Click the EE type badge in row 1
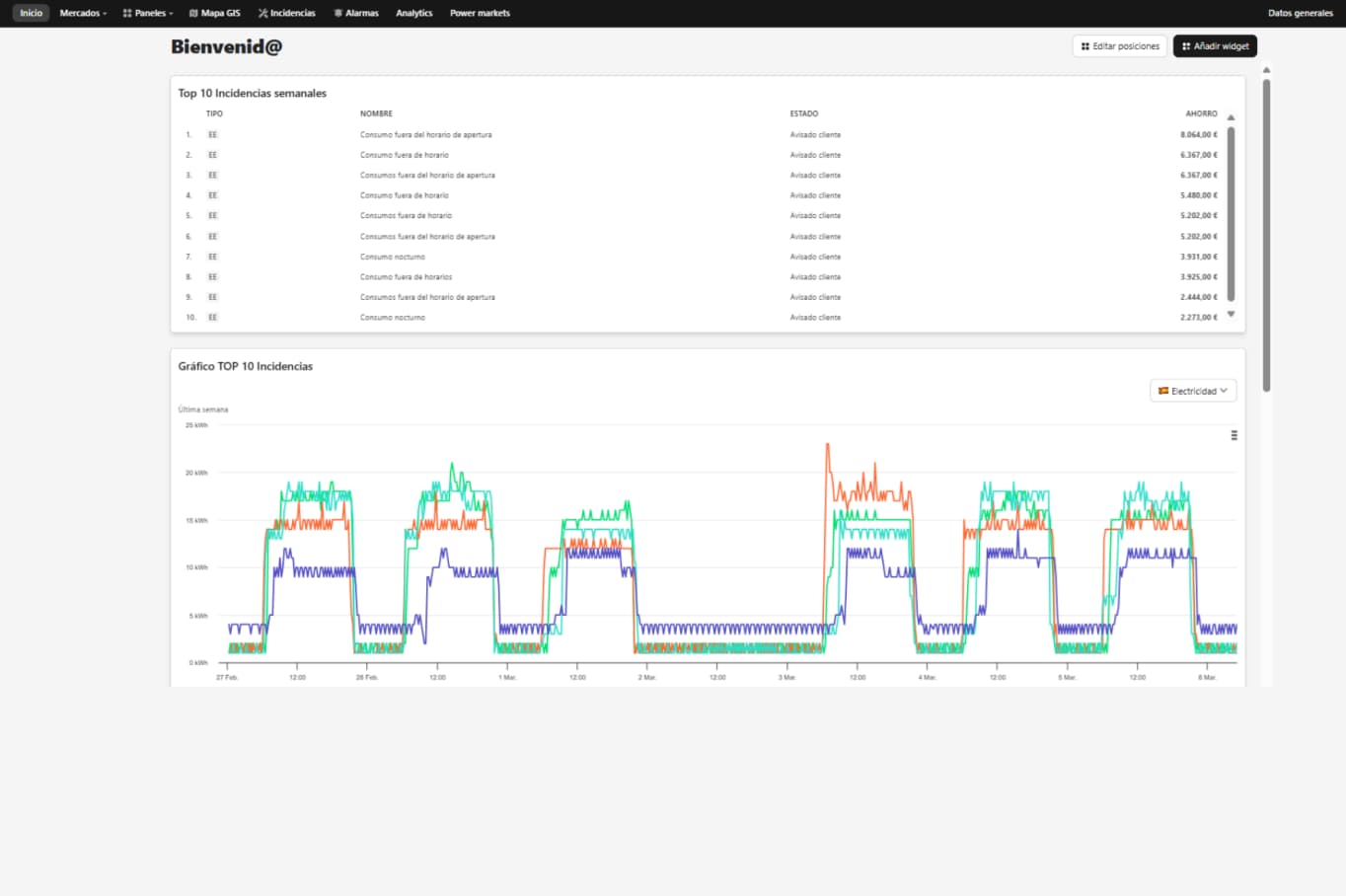The height and width of the screenshot is (896, 1346). [x=212, y=135]
